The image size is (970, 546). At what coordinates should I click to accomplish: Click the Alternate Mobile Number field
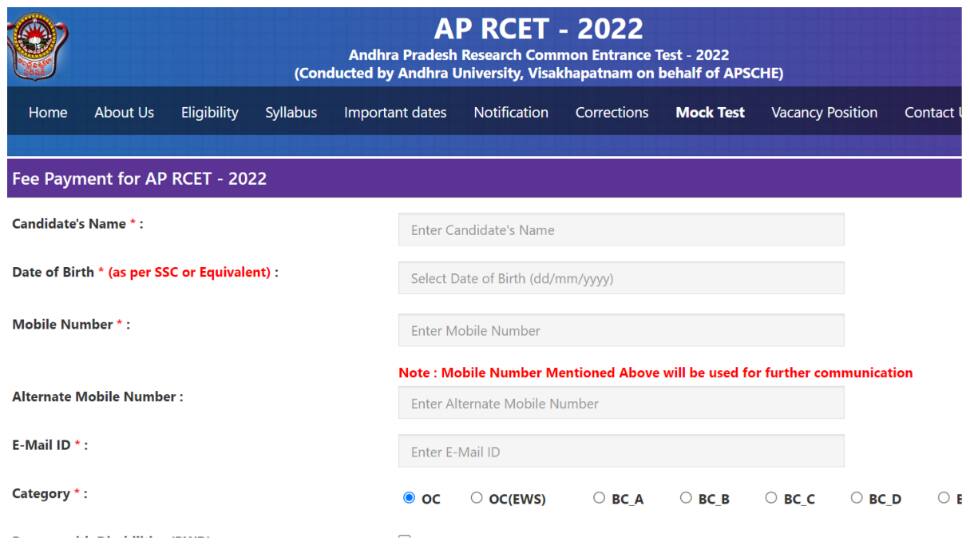tap(621, 403)
